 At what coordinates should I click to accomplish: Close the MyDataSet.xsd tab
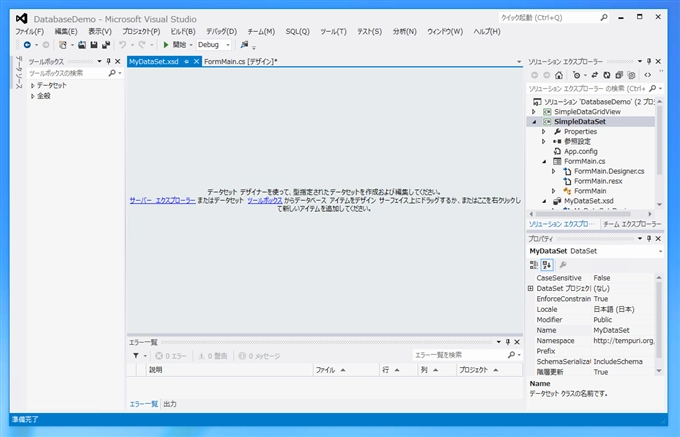click(x=196, y=62)
